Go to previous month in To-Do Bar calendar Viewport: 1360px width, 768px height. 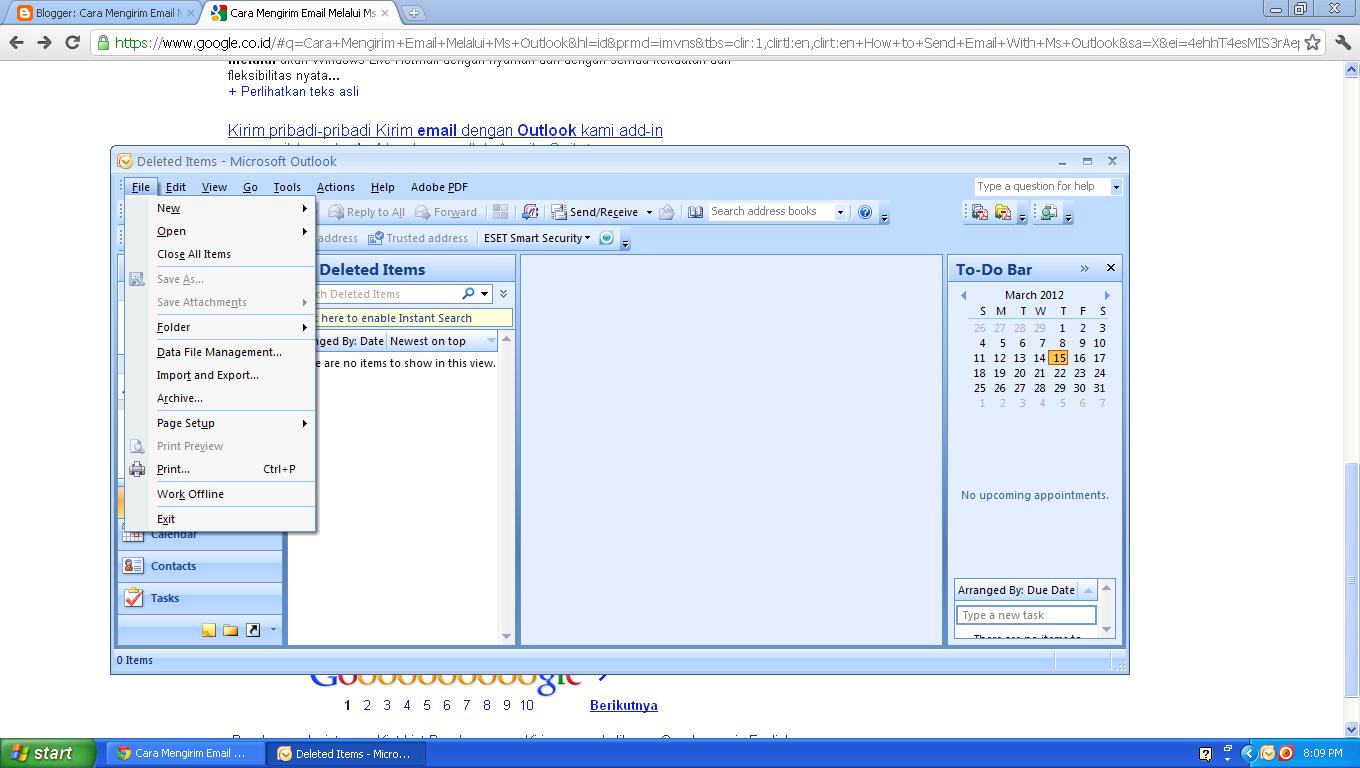pos(963,295)
